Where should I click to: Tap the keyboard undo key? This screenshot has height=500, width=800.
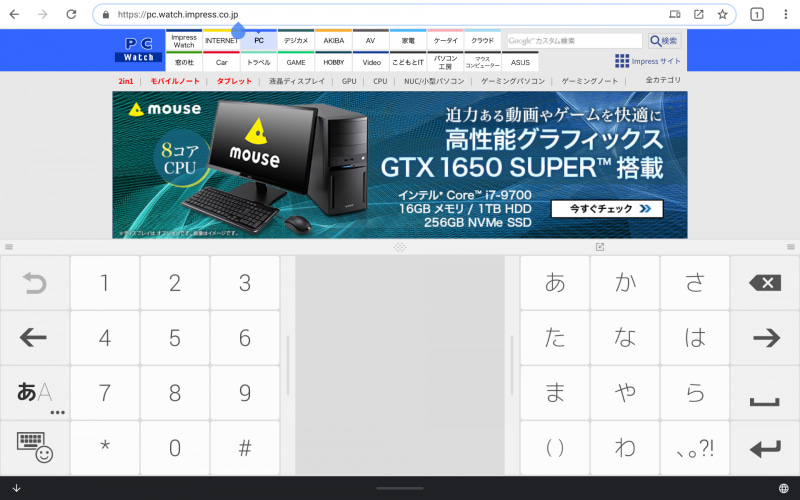[x=35, y=283]
